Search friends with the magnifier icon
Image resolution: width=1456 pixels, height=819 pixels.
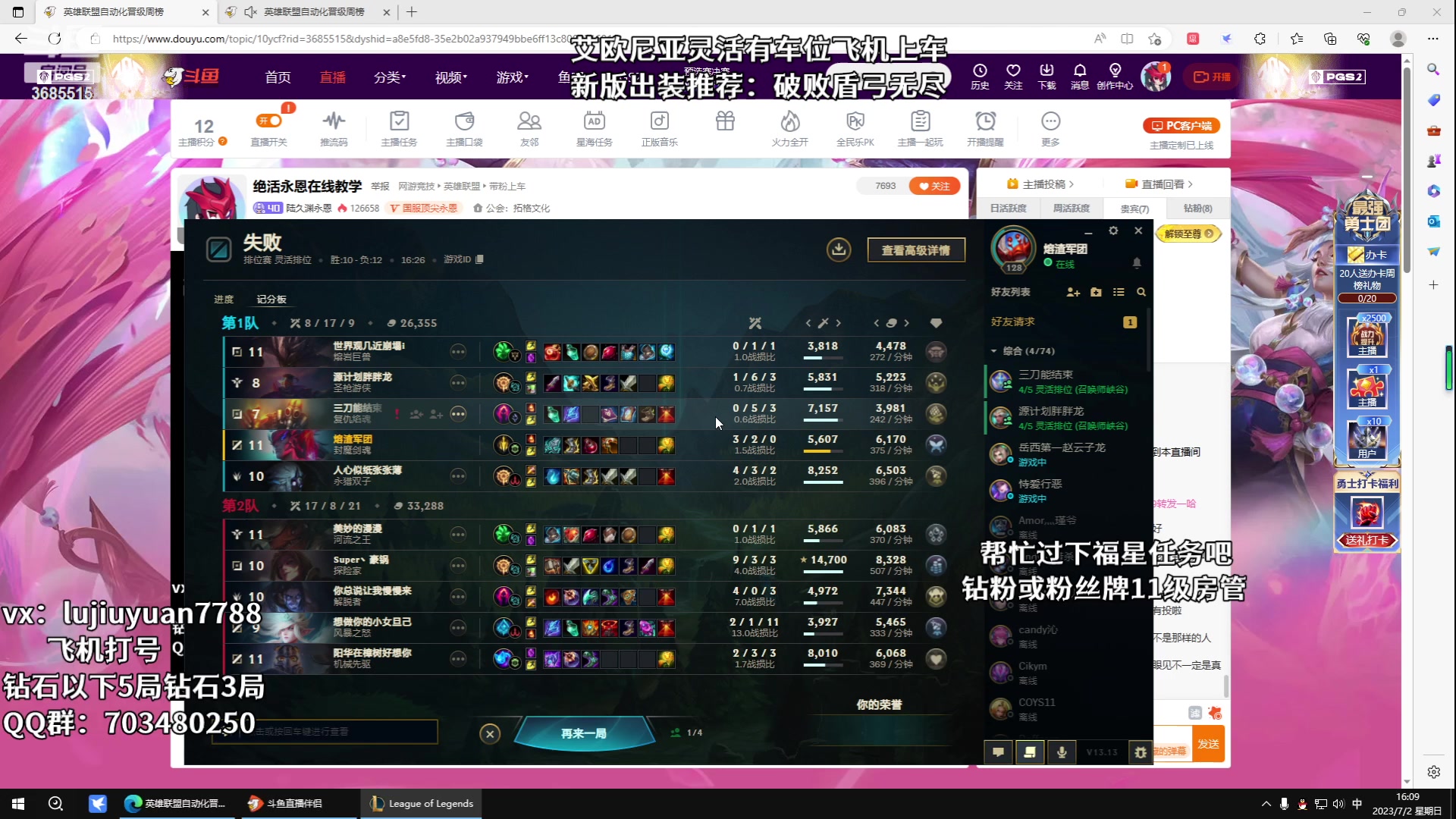pyautogui.click(x=1141, y=292)
